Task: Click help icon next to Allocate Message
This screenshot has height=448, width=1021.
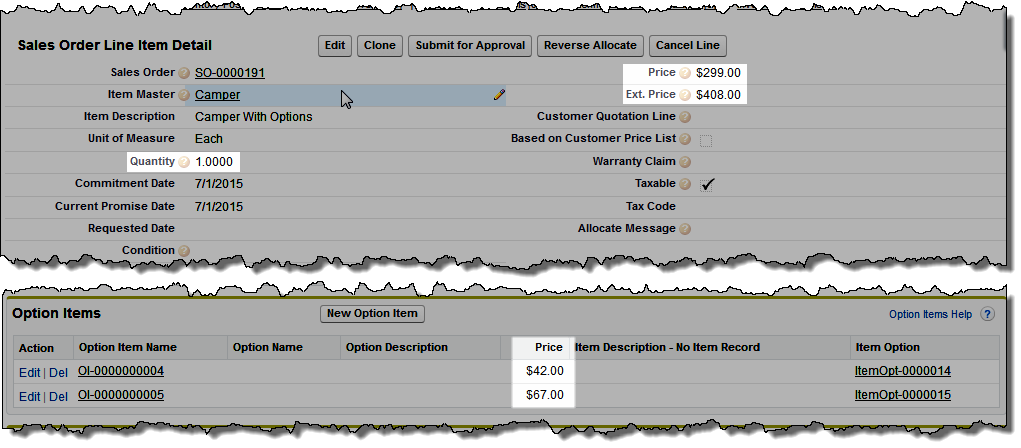Action: point(685,229)
